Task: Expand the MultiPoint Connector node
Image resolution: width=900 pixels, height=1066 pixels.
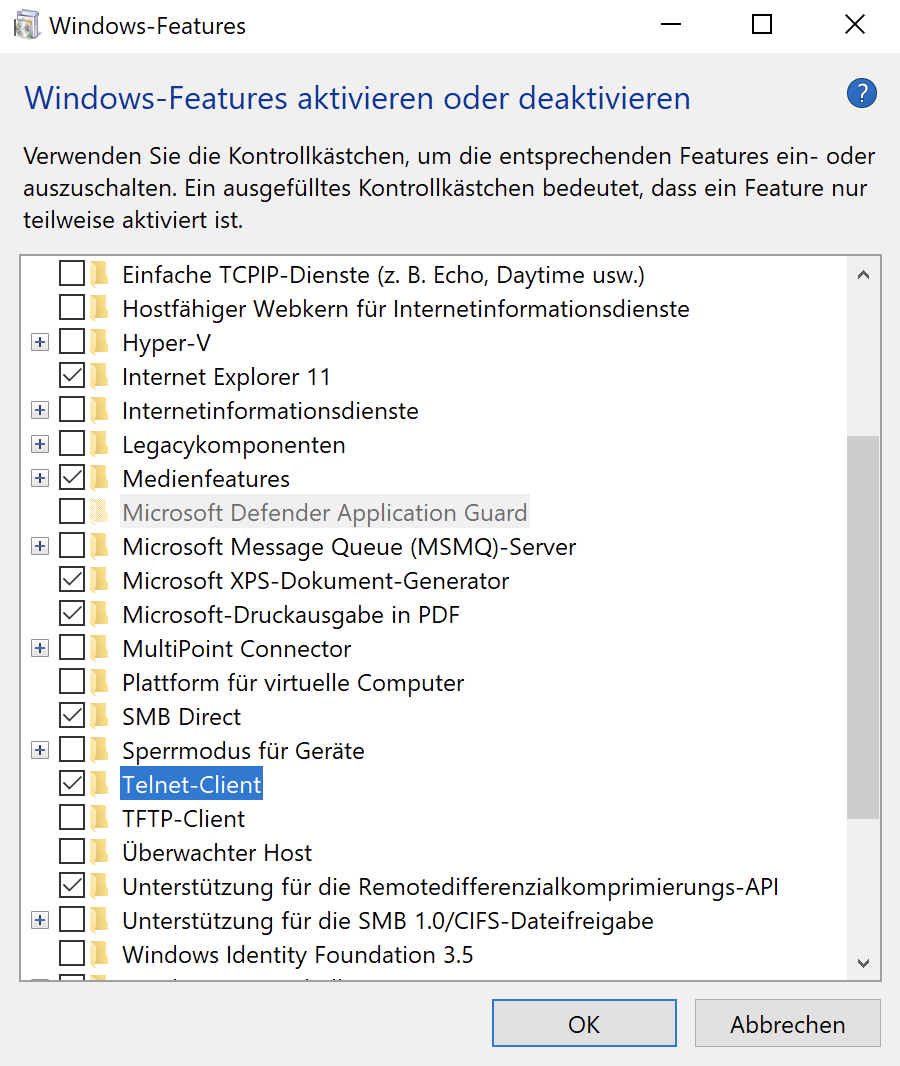Action: (x=40, y=648)
